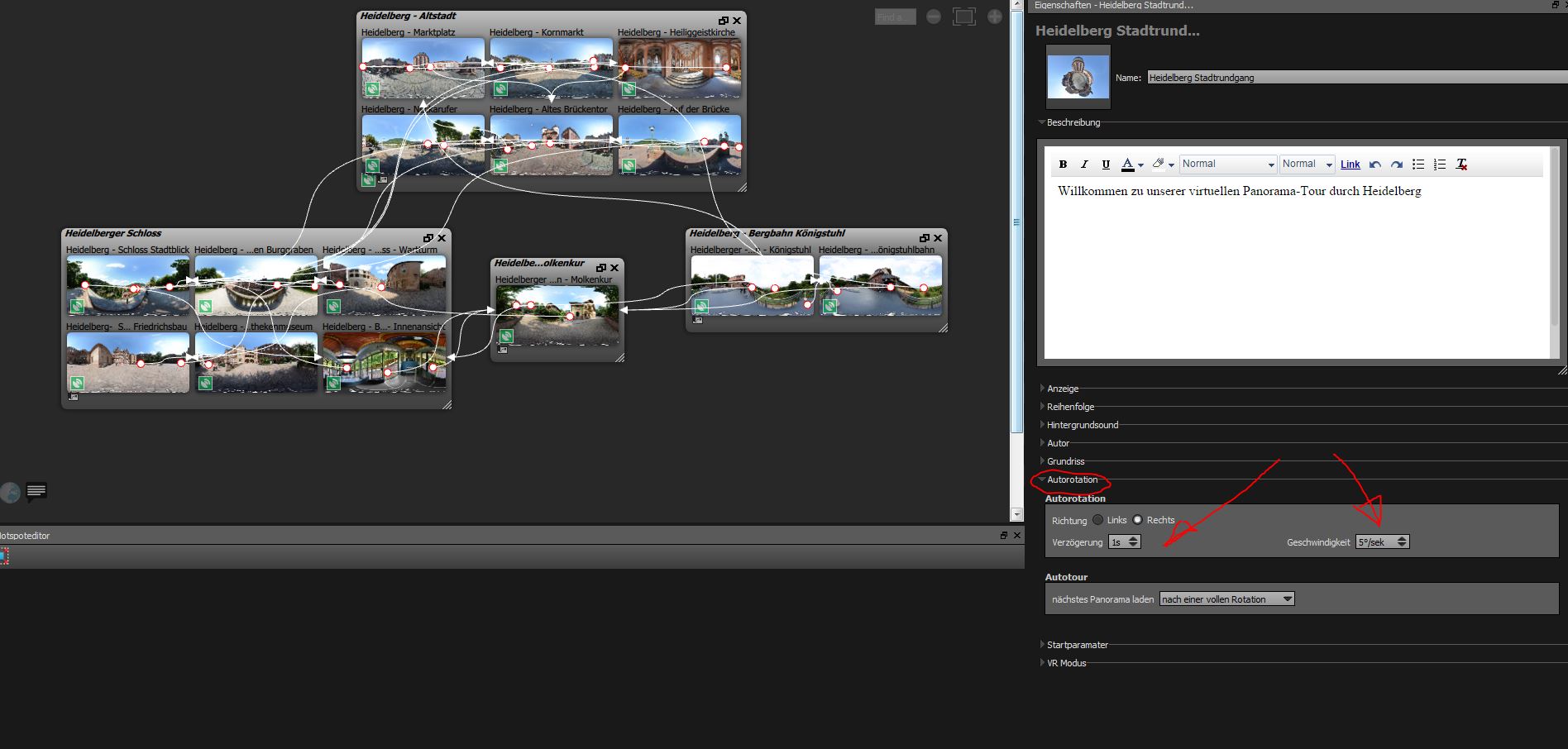The image size is (1568, 749).
Task: Select Links autorotation direction
Action: click(x=1098, y=520)
